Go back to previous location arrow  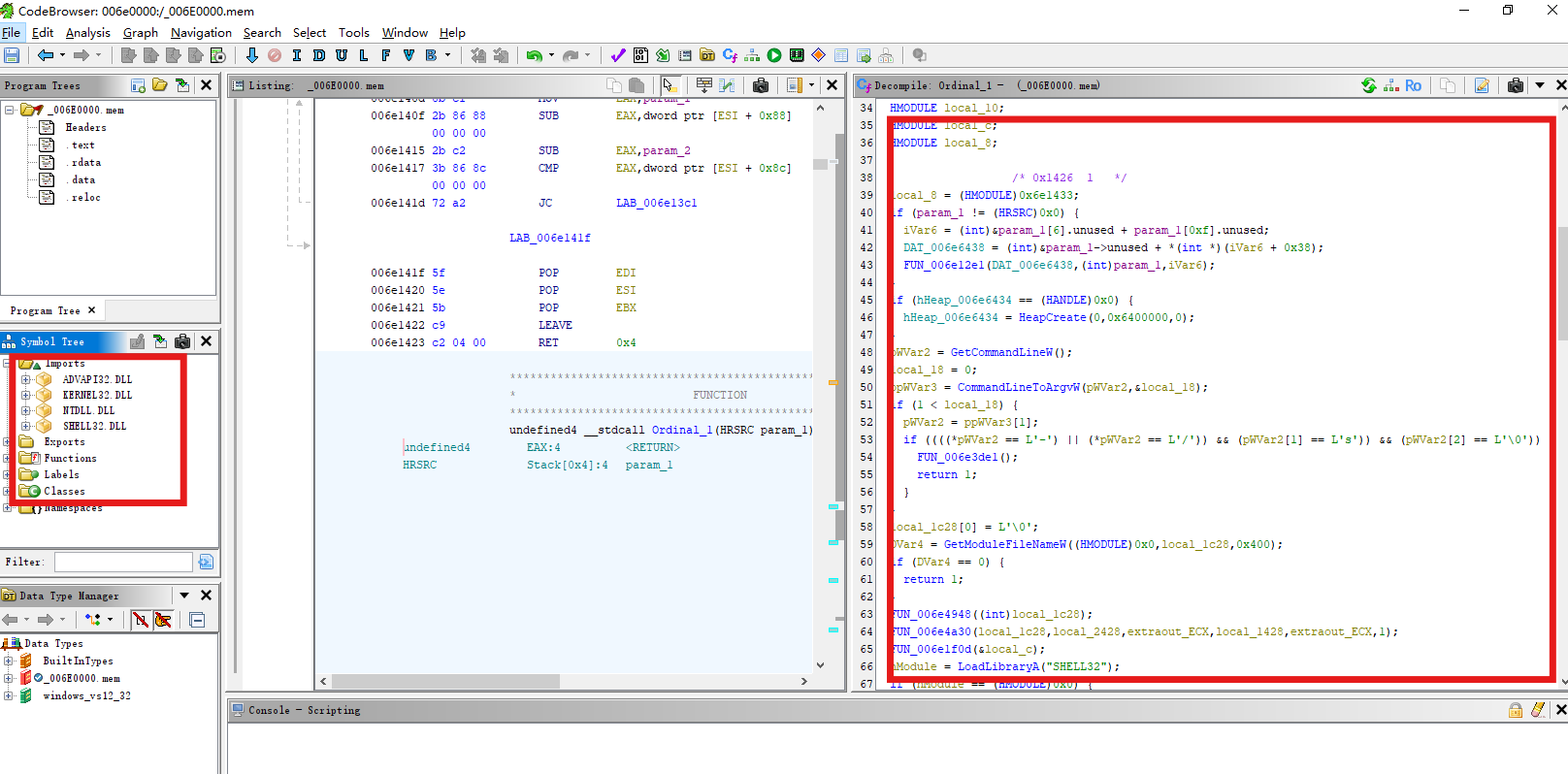click(45, 55)
